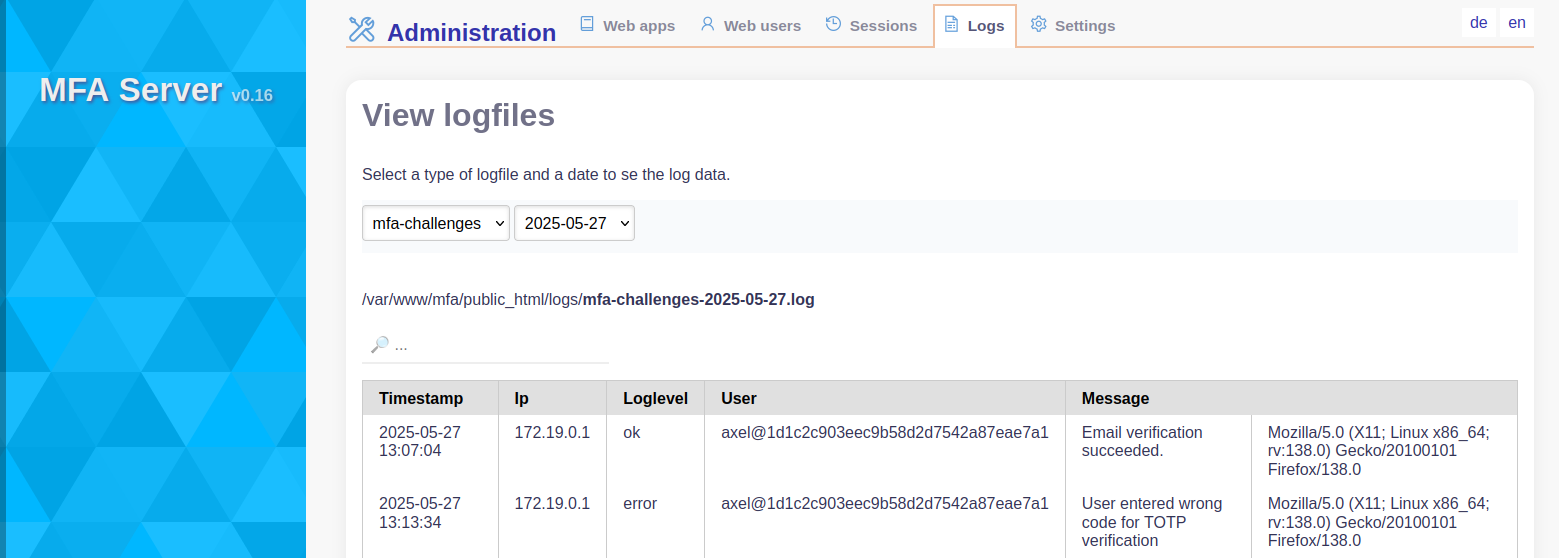Click the 'error' loglevel cell
1559x558 pixels.
click(x=655, y=522)
